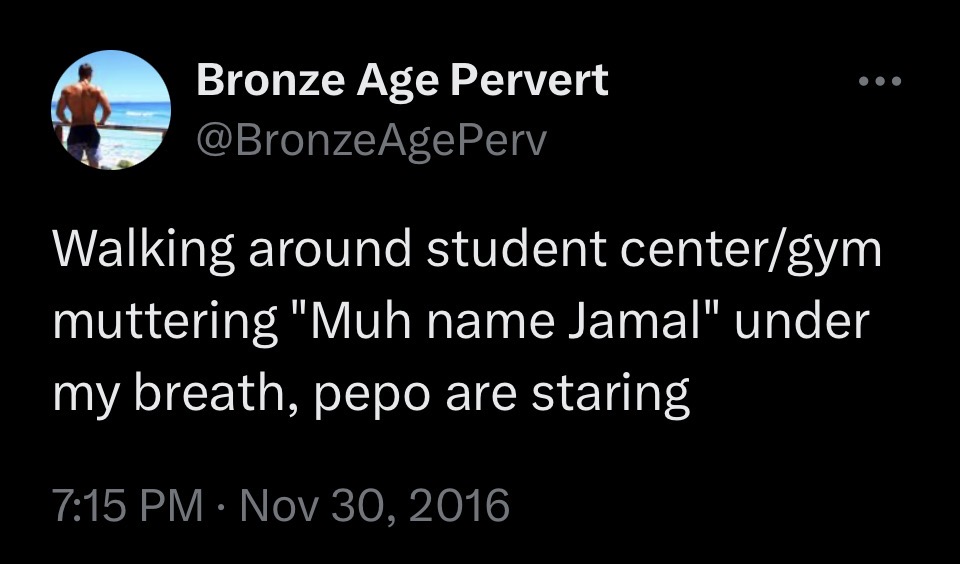
Task: Click the Nov 30, 2016 date
Action: 374,505
